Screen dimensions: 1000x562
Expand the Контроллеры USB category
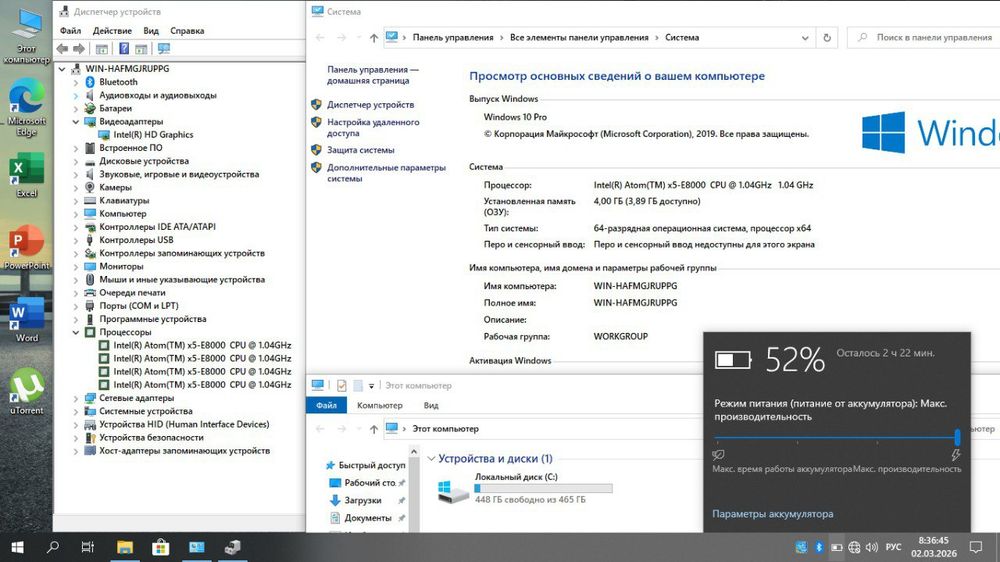pyautogui.click(x=76, y=240)
